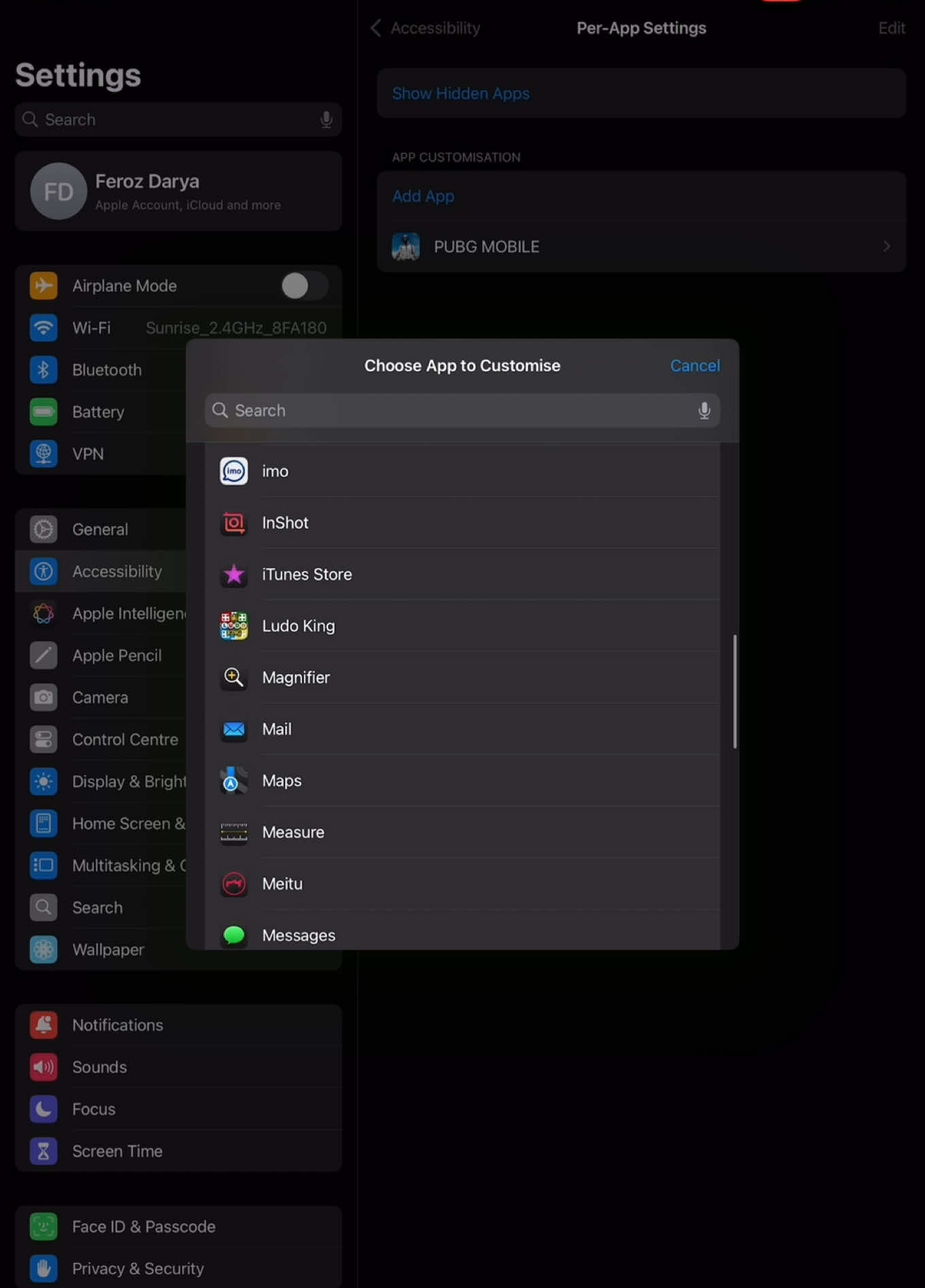Viewport: 925px width, 1288px height.
Task: Tap Add App link
Action: [x=423, y=197]
